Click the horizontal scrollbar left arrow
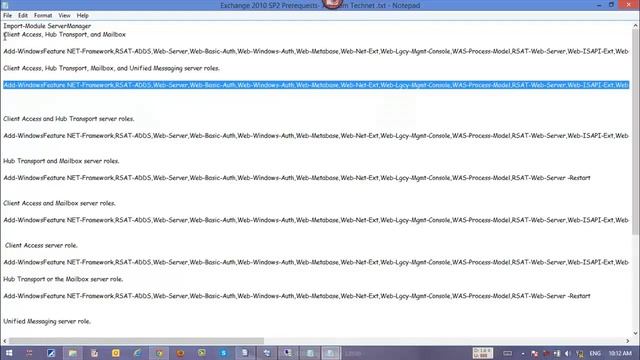 pyautogui.click(x=4, y=341)
